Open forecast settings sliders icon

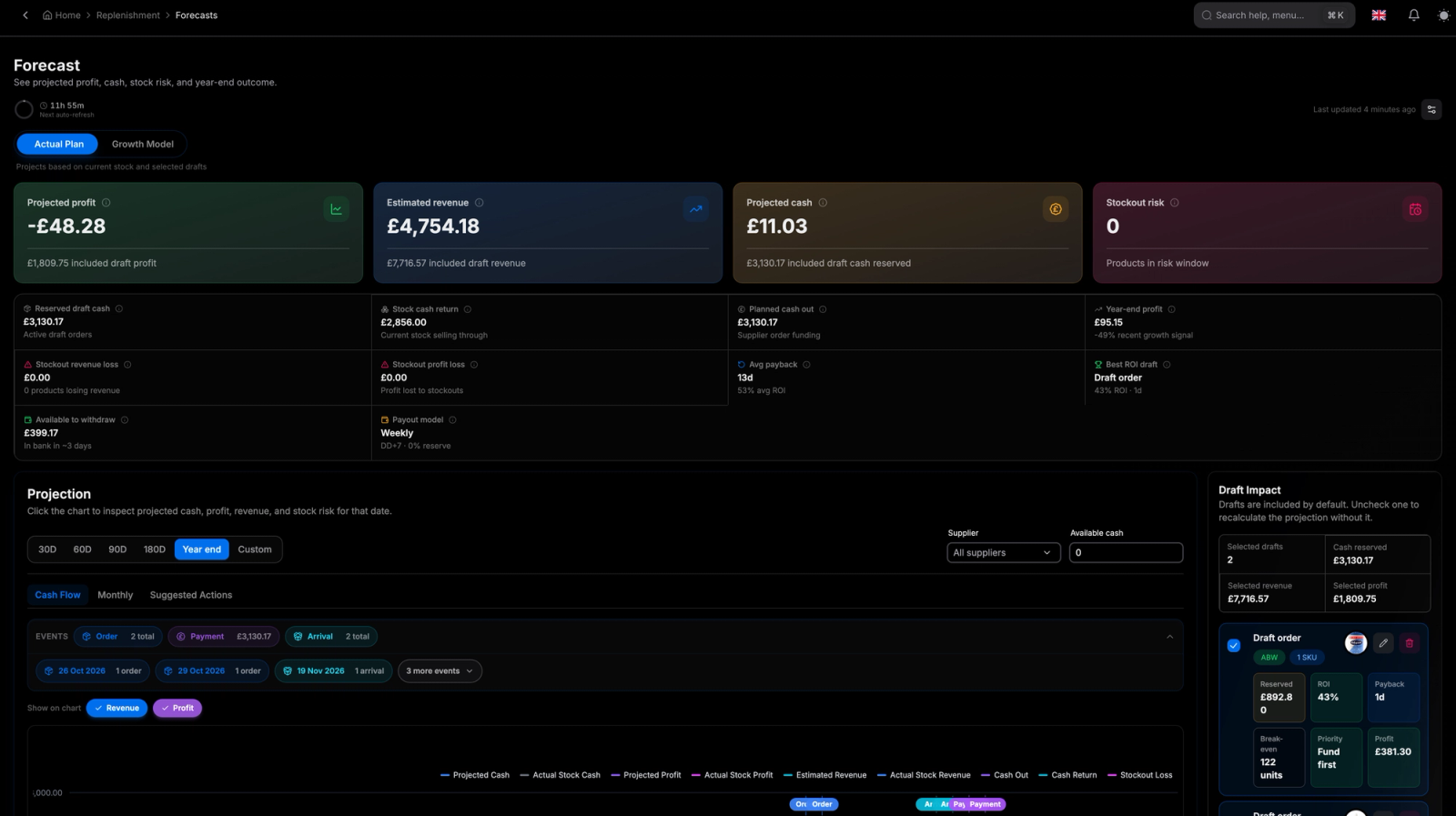coord(1431,109)
